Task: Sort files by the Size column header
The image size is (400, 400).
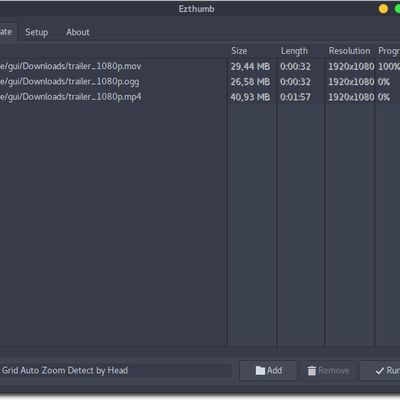Action: point(239,51)
